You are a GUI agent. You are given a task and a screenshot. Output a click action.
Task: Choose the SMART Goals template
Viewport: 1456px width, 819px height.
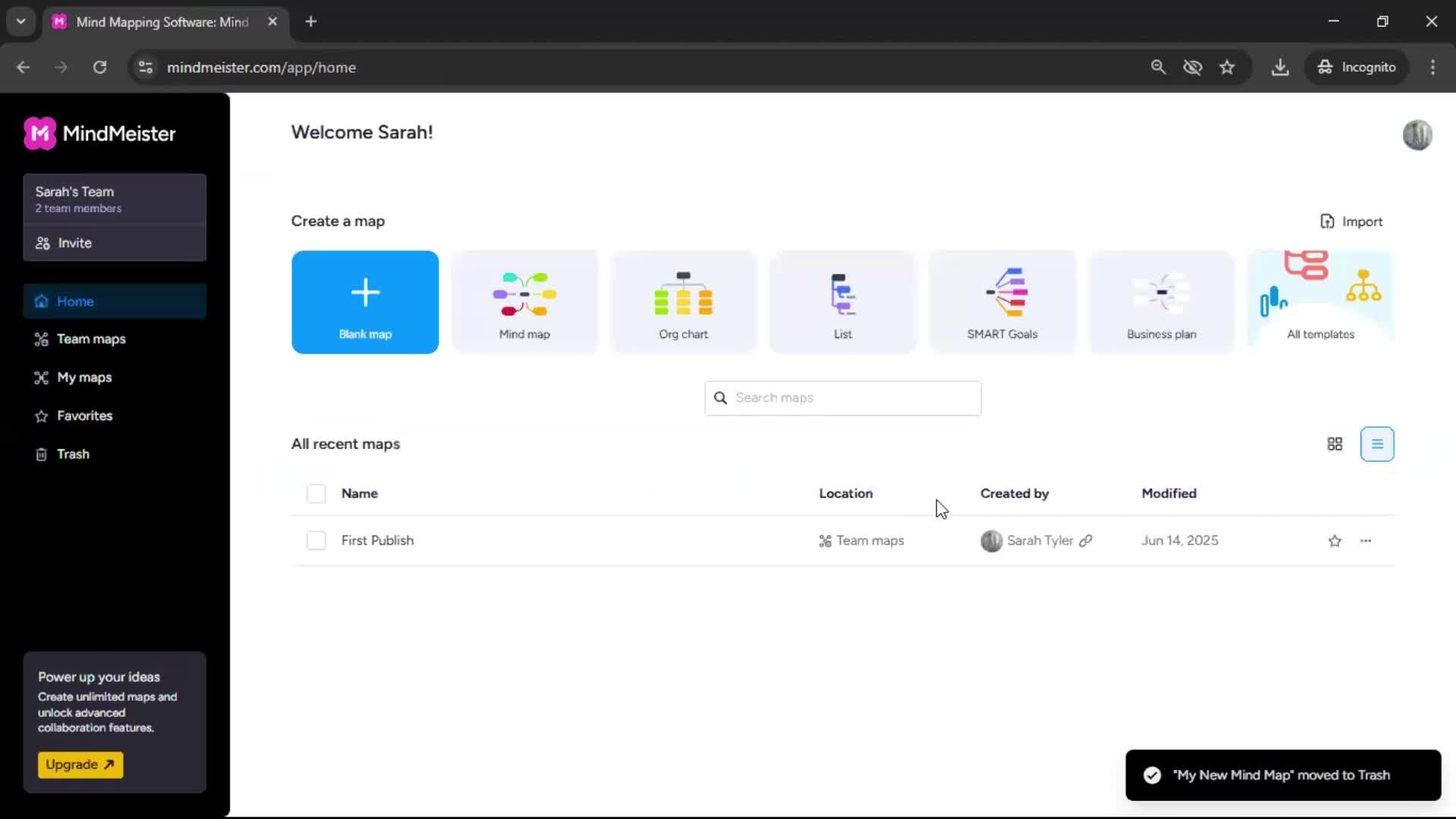(1002, 302)
